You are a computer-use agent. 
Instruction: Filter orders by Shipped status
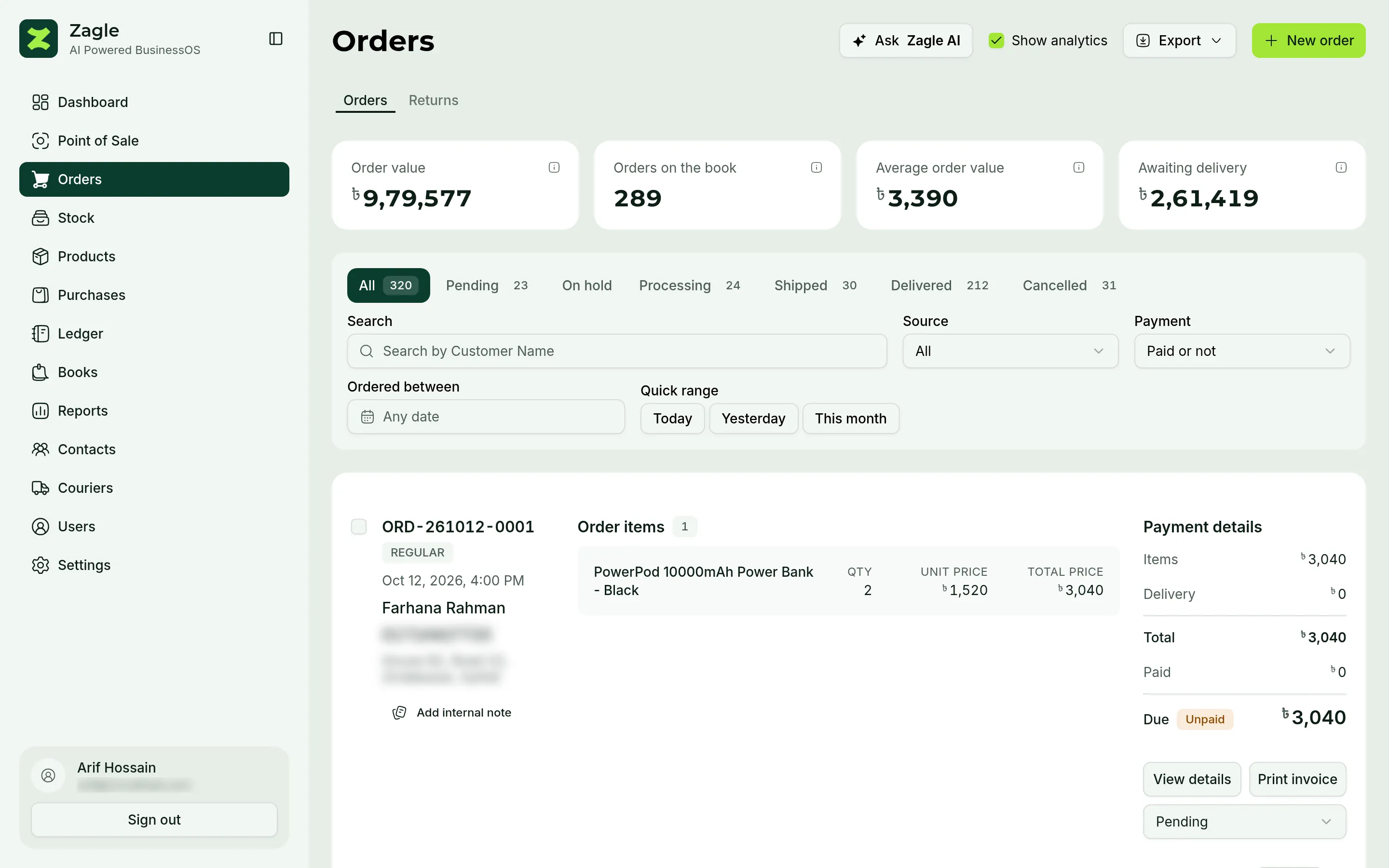pyautogui.click(x=816, y=285)
